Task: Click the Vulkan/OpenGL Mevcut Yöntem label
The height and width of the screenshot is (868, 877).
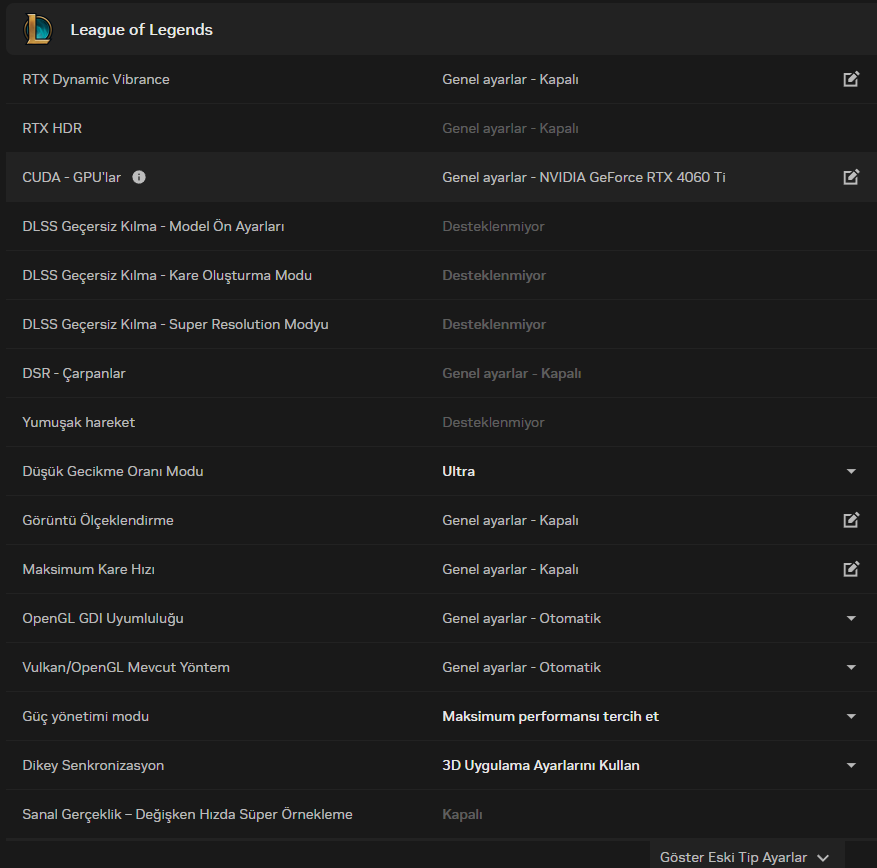Action: tap(126, 667)
